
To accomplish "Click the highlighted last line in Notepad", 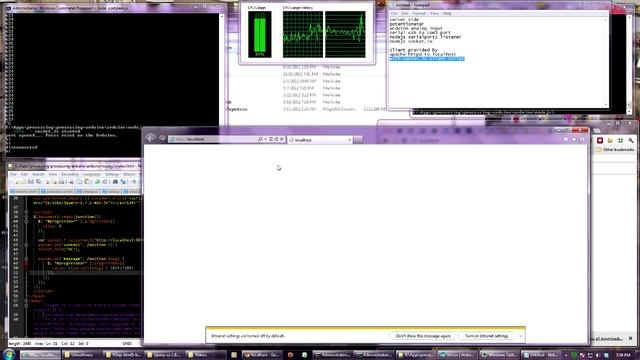I will (x=427, y=59).
